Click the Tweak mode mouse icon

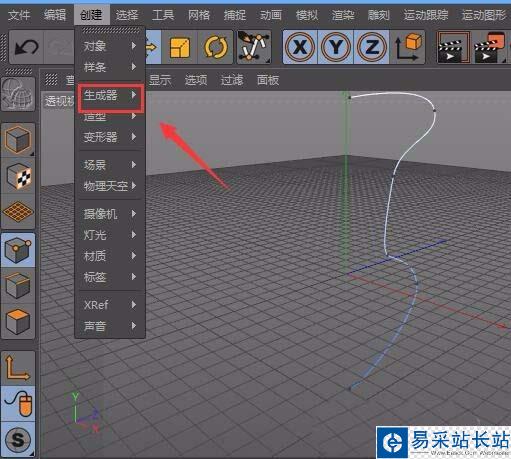click(18, 404)
